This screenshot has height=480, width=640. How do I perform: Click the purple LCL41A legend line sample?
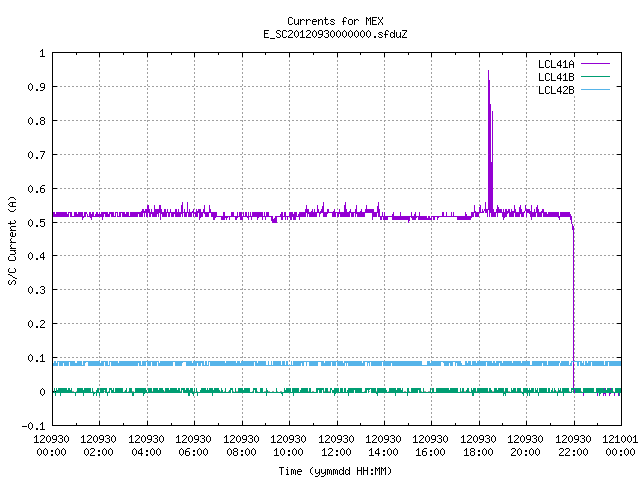(595, 64)
